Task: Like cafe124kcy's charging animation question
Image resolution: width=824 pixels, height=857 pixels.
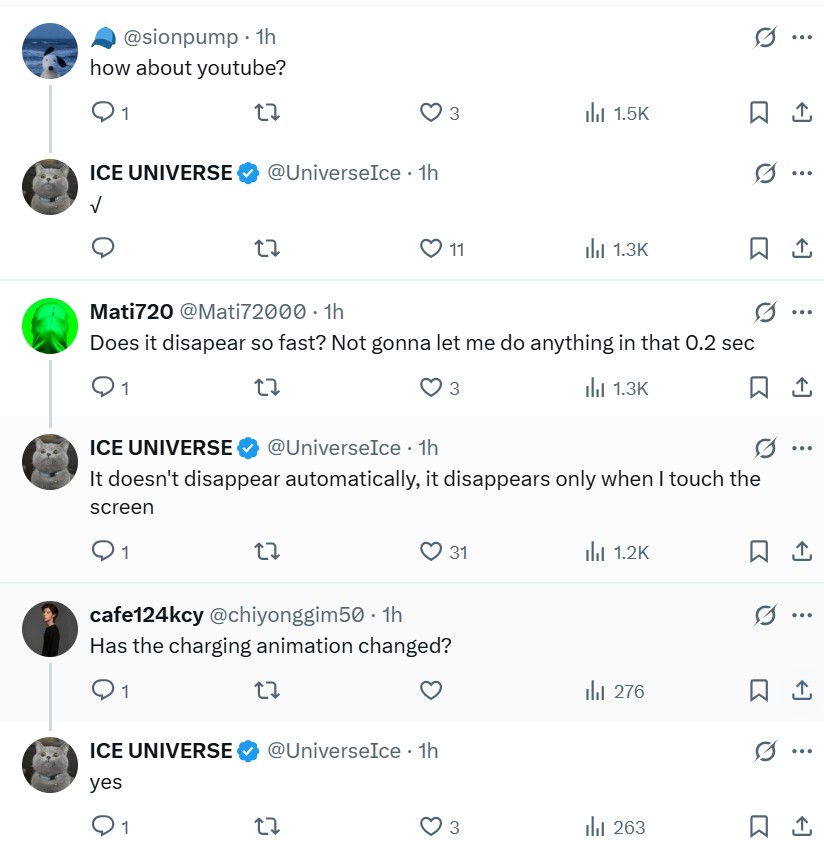Action: [x=431, y=690]
